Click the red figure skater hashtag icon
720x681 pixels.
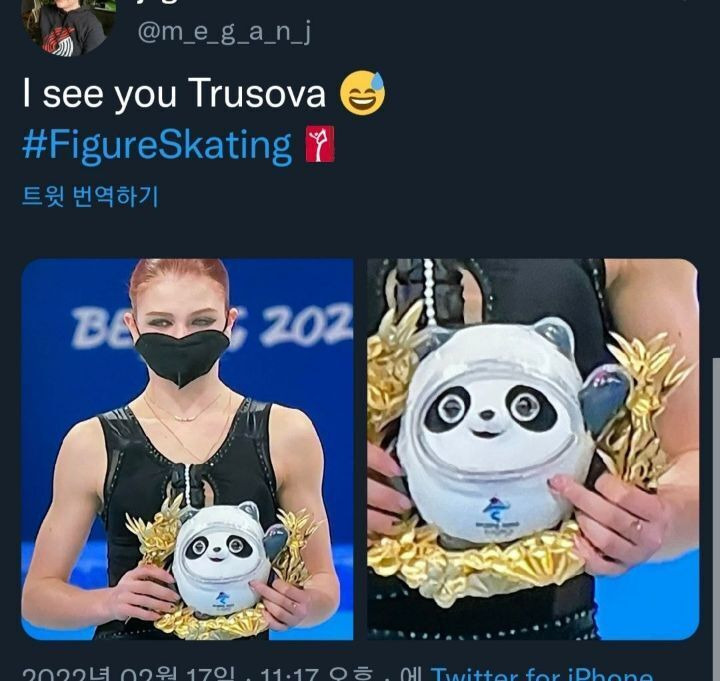320,144
